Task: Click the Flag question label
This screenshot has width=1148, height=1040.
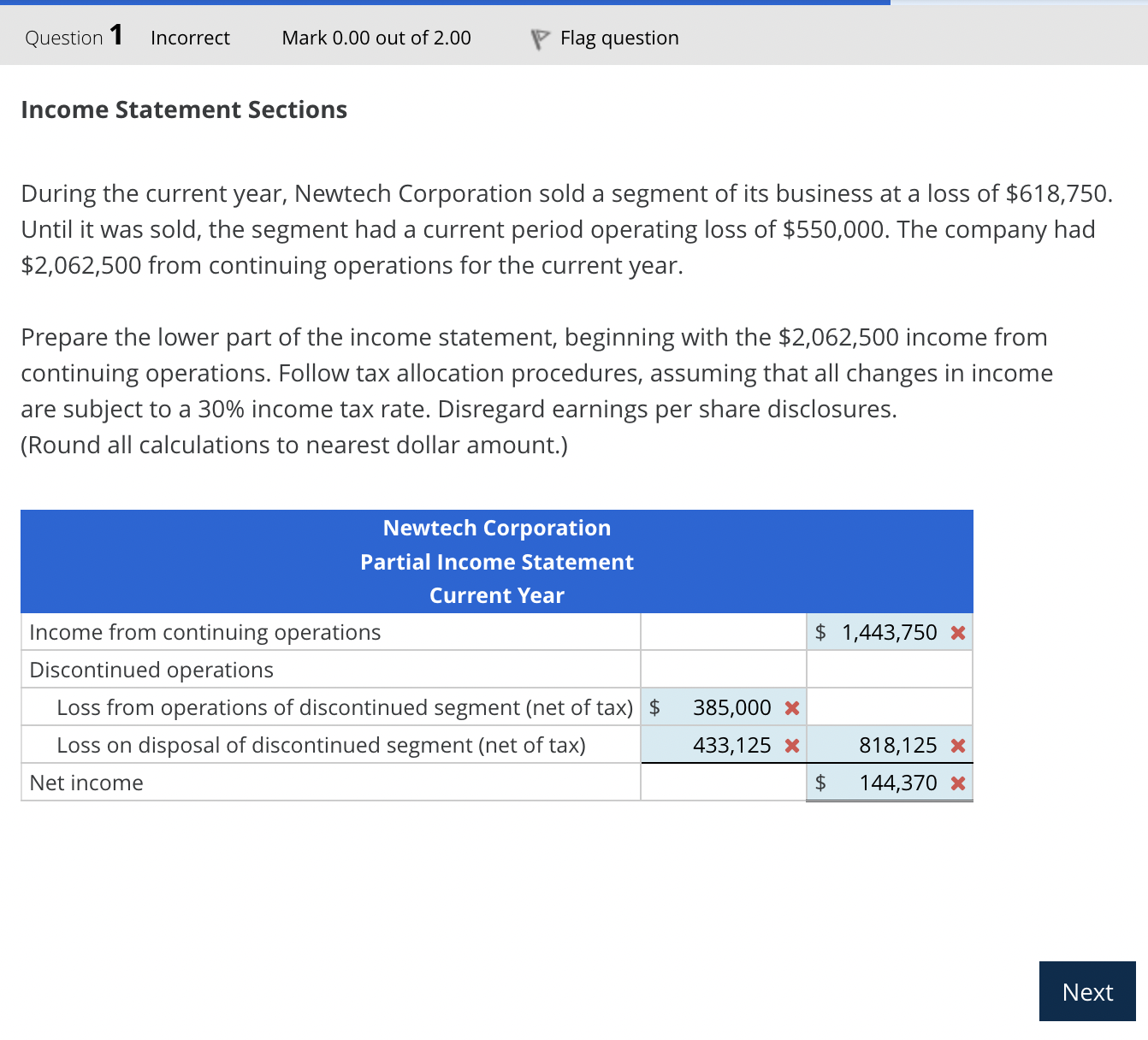Action: click(619, 38)
